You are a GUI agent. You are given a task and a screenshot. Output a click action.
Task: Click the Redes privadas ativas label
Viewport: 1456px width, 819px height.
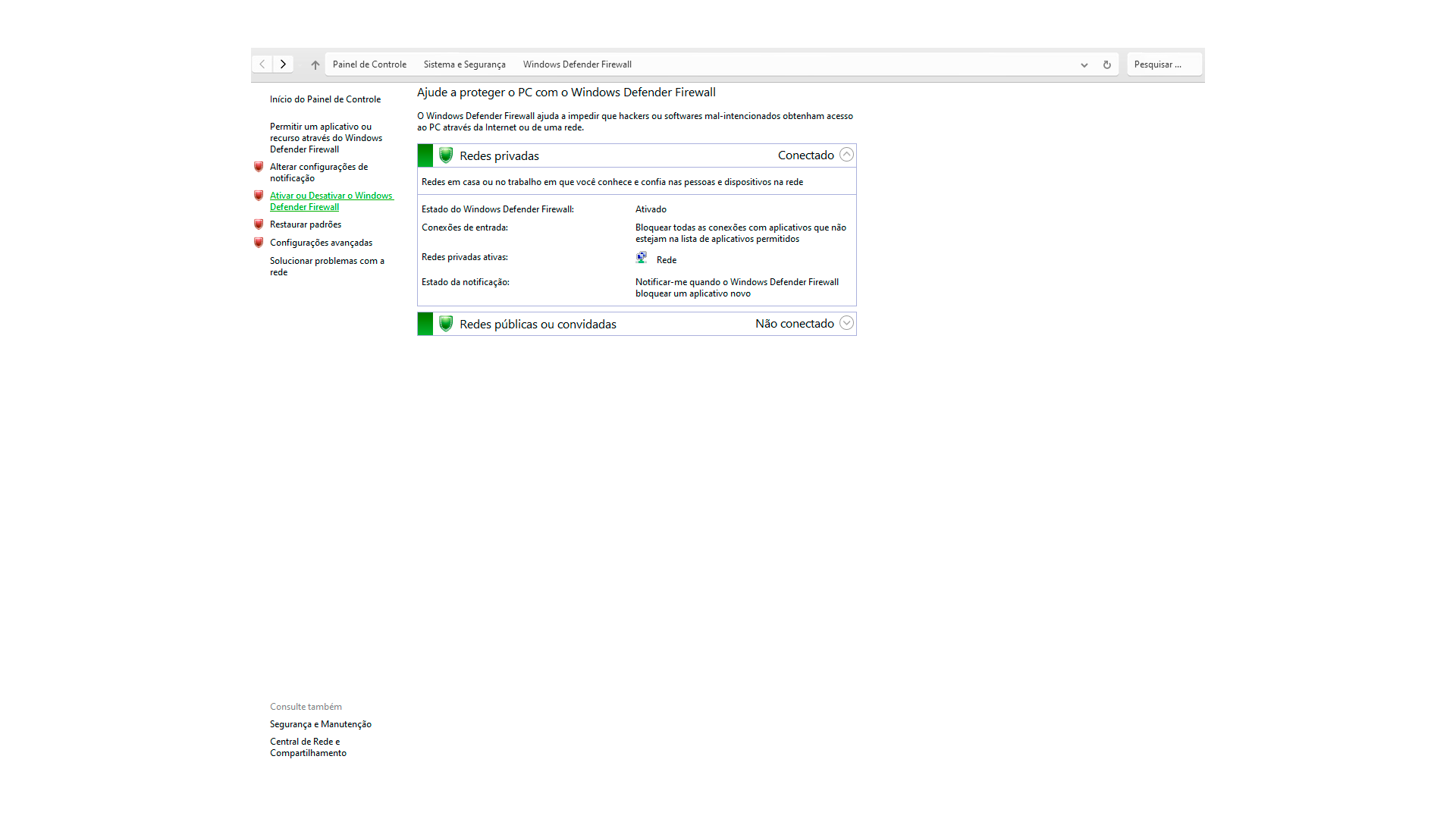point(465,257)
